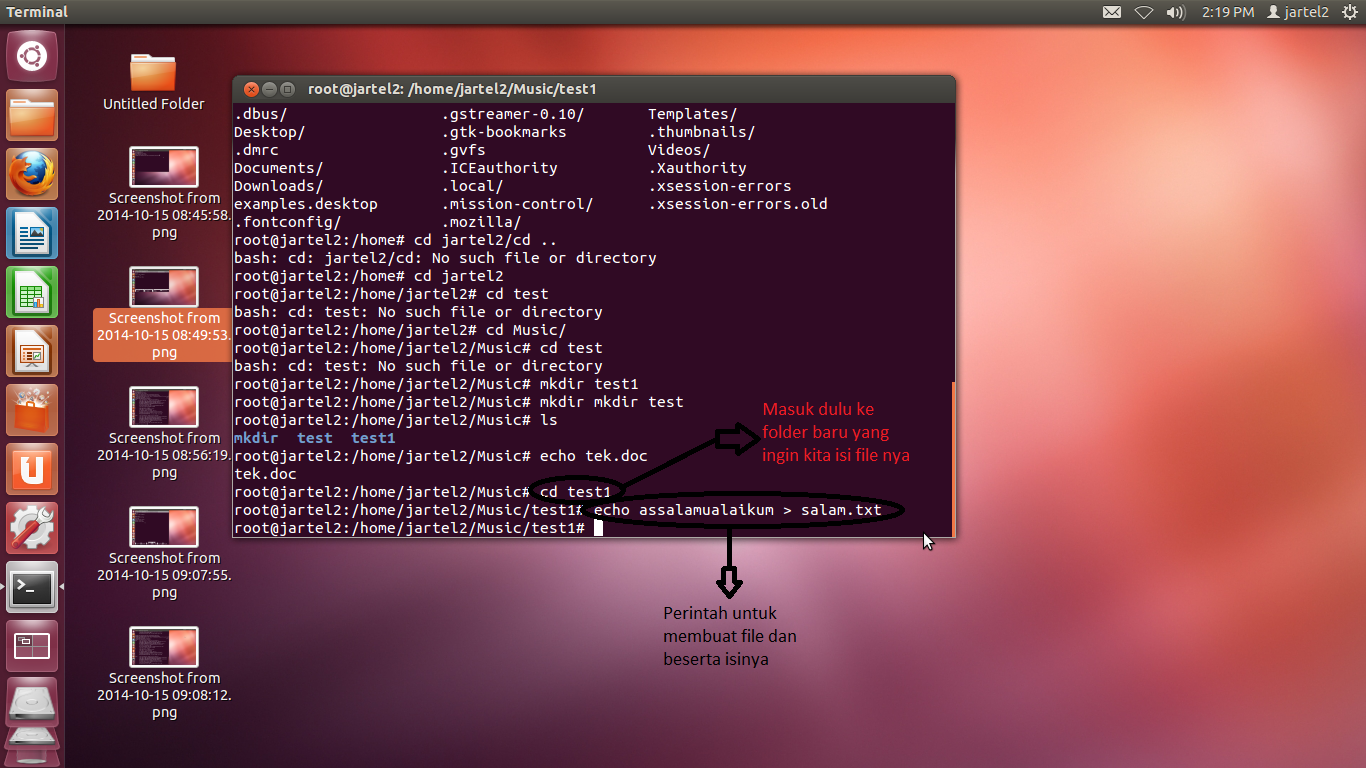This screenshot has width=1366, height=768.
Task: Select the Screenshot from 08:56:19 file
Action: [x=164, y=433]
